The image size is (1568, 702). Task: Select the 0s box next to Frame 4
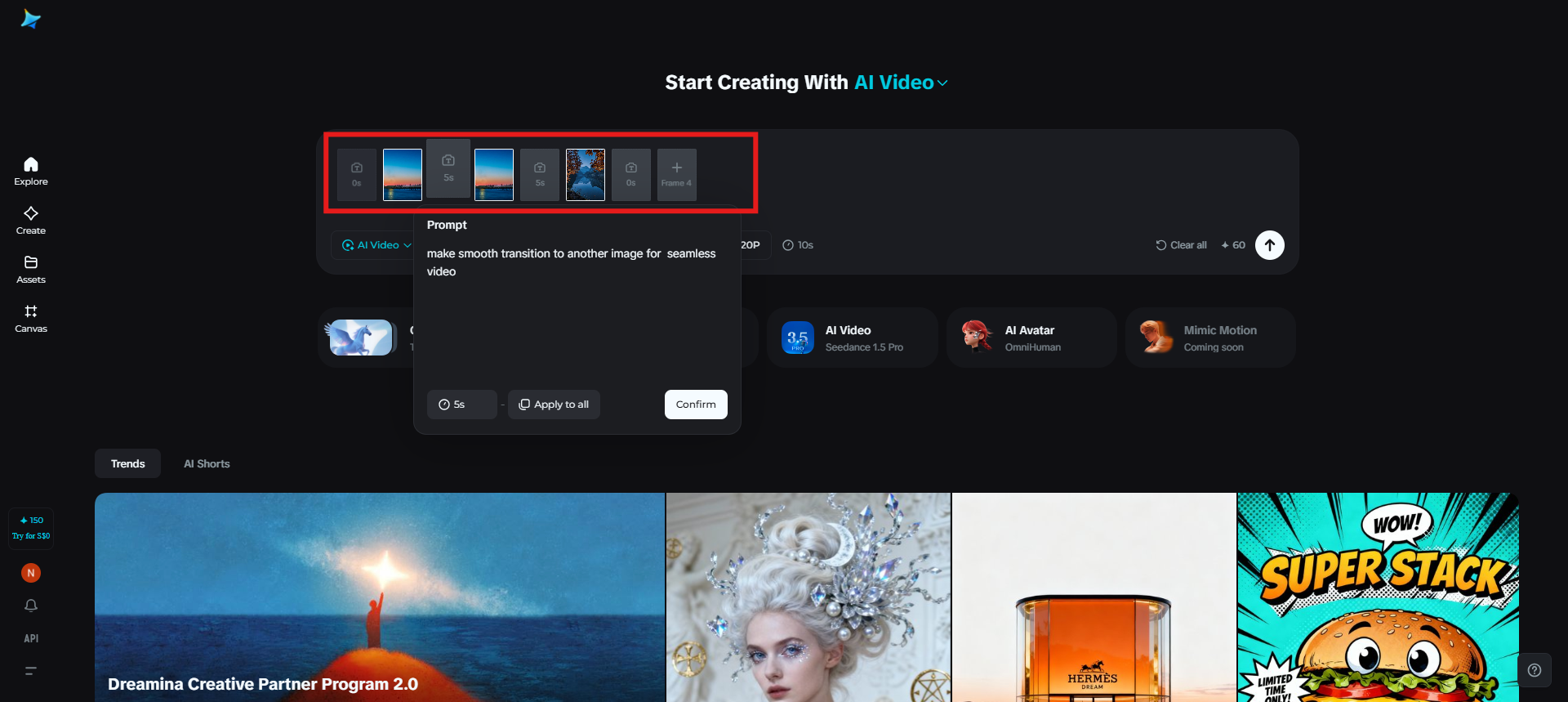[x=631, y=175]
